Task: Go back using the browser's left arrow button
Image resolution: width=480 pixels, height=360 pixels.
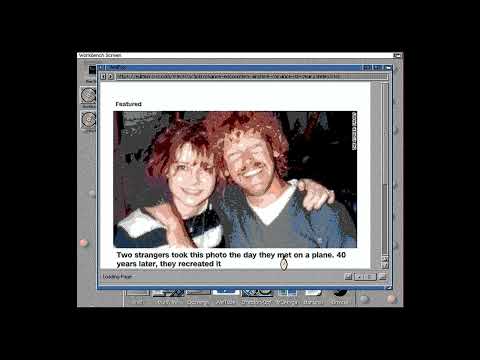Action: pos(103,76)
